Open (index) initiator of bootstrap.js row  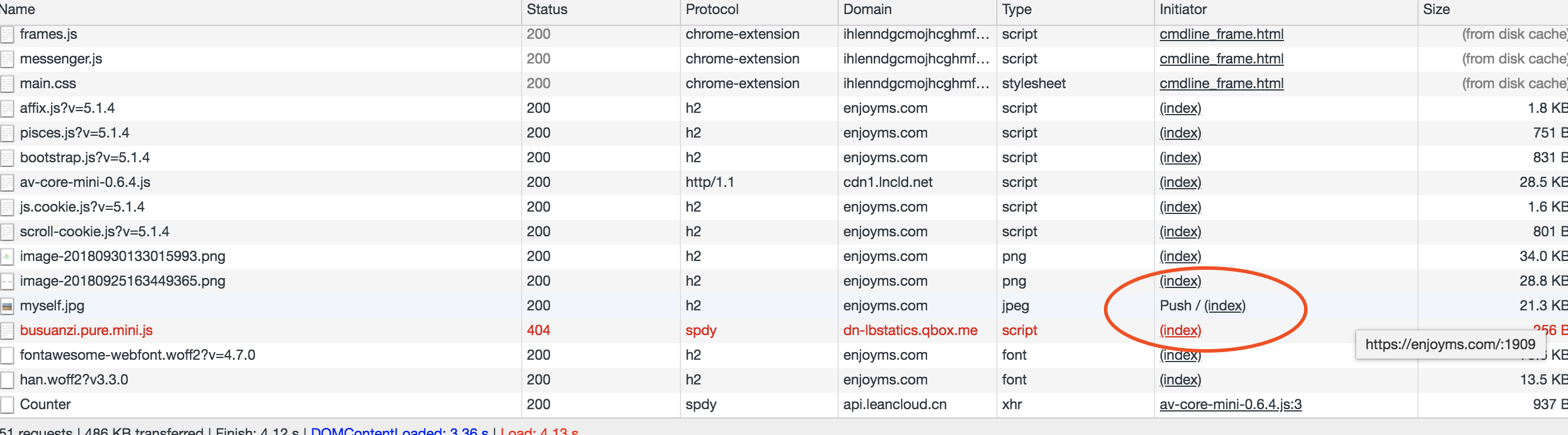point(1180,158)
